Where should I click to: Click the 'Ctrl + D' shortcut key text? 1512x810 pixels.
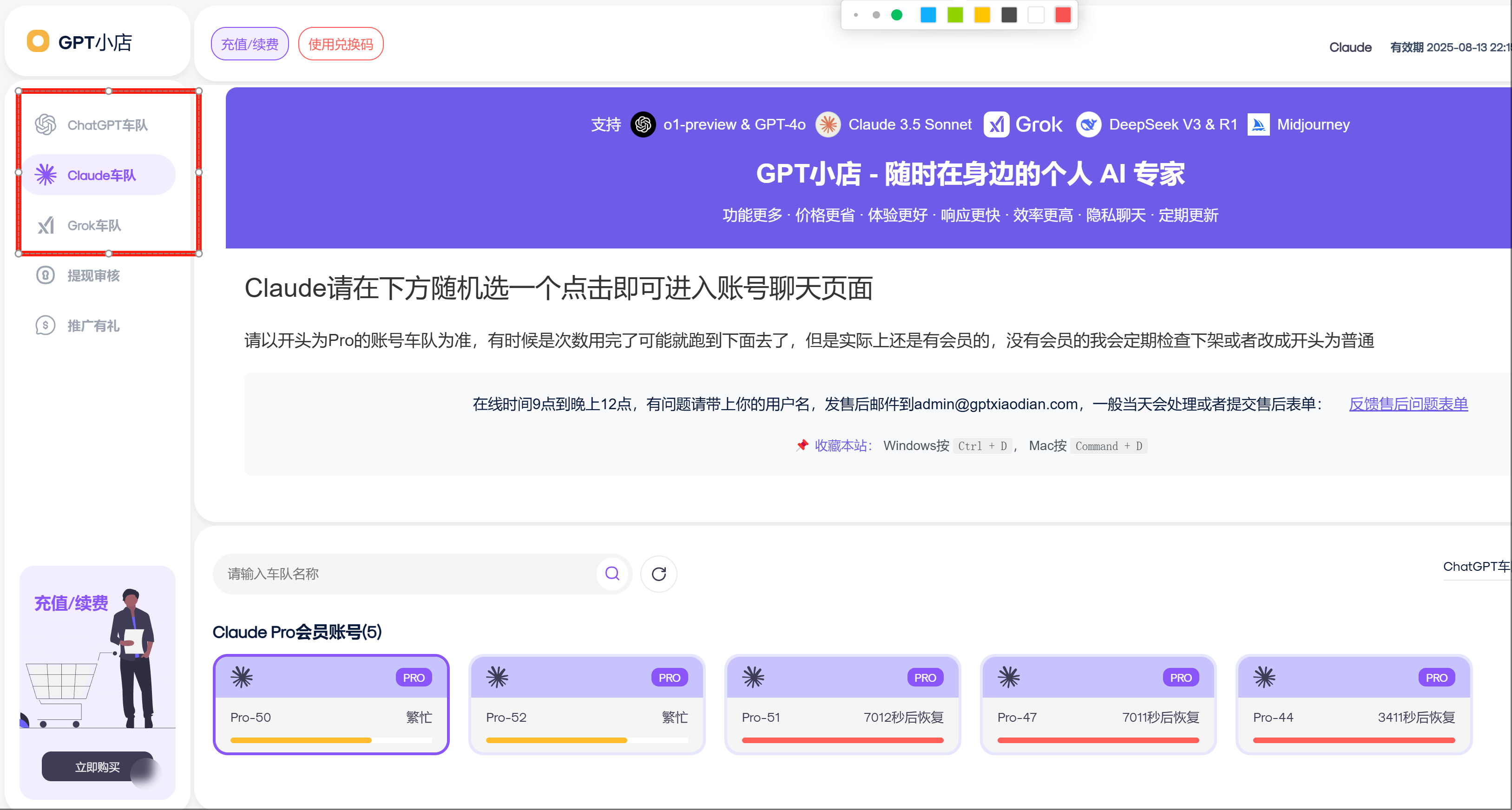tap(982, 446)
